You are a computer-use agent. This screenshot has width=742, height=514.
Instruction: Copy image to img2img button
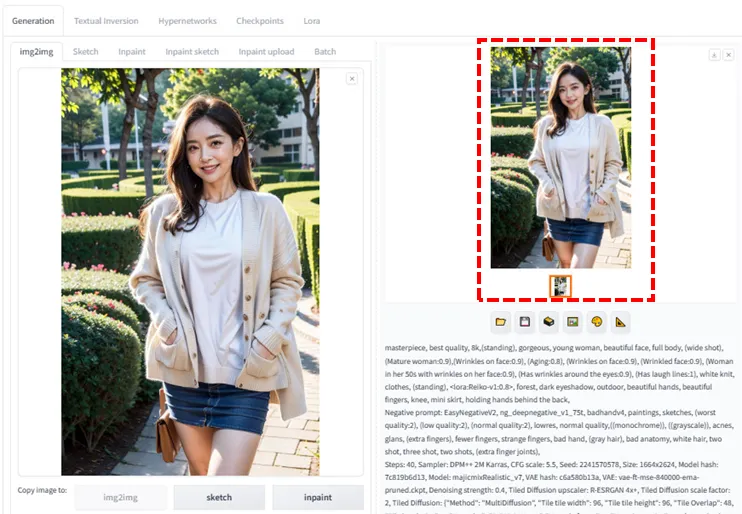(x=121, y=497)
